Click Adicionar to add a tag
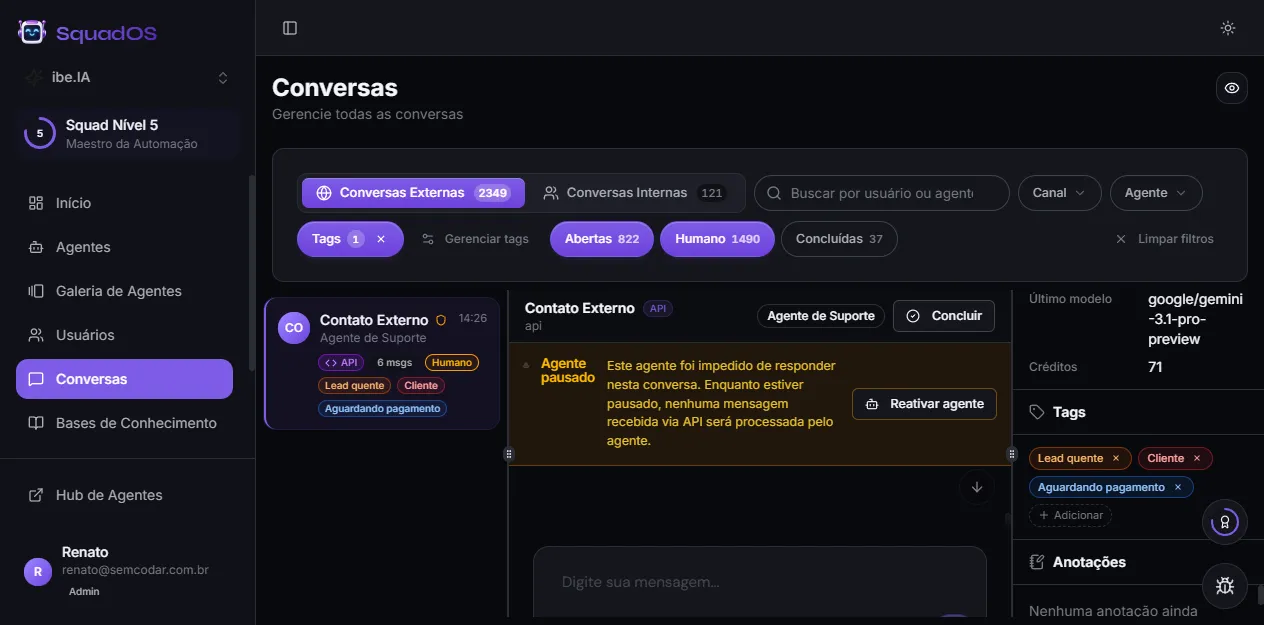 point(1070,515)
